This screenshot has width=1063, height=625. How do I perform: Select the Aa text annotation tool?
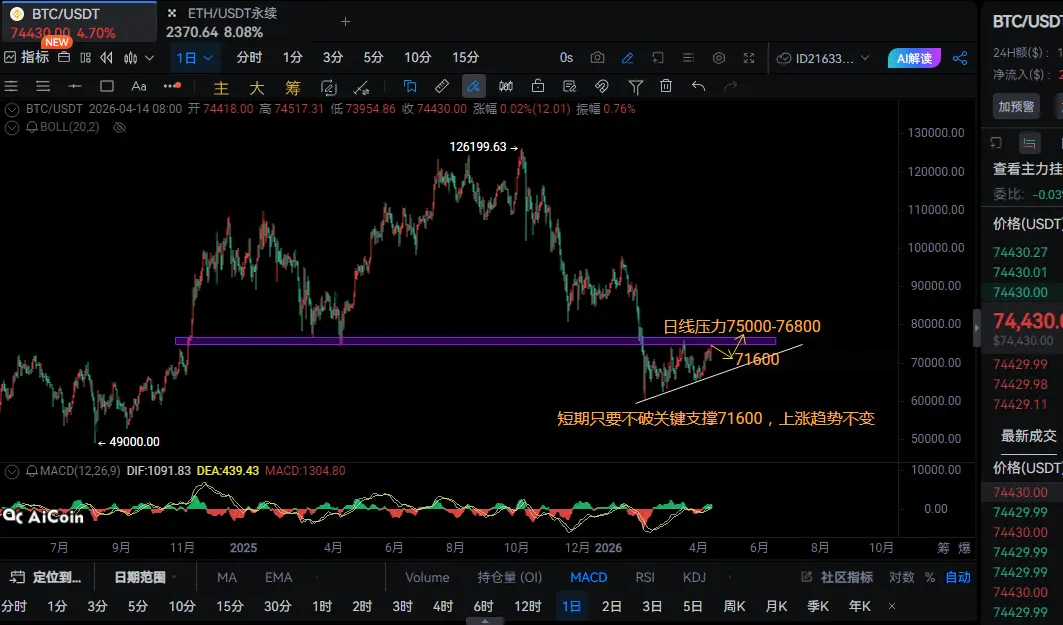138,86
